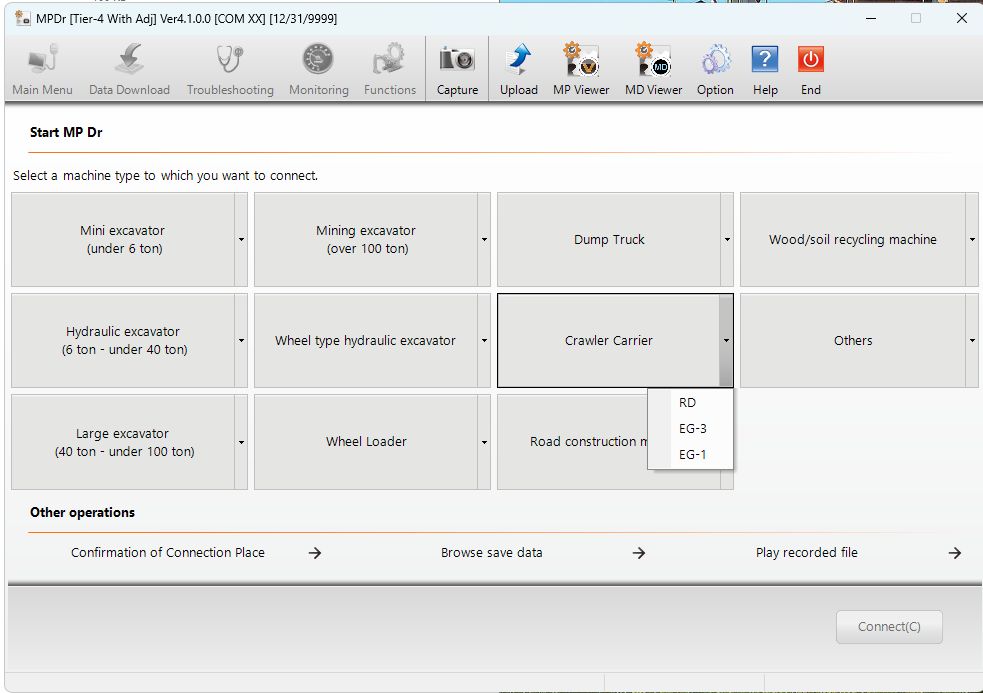Select Large excavator (40 ton - under 100 ton)
Viewport: 983px width, 693px height.
click(x=123, y=442)
